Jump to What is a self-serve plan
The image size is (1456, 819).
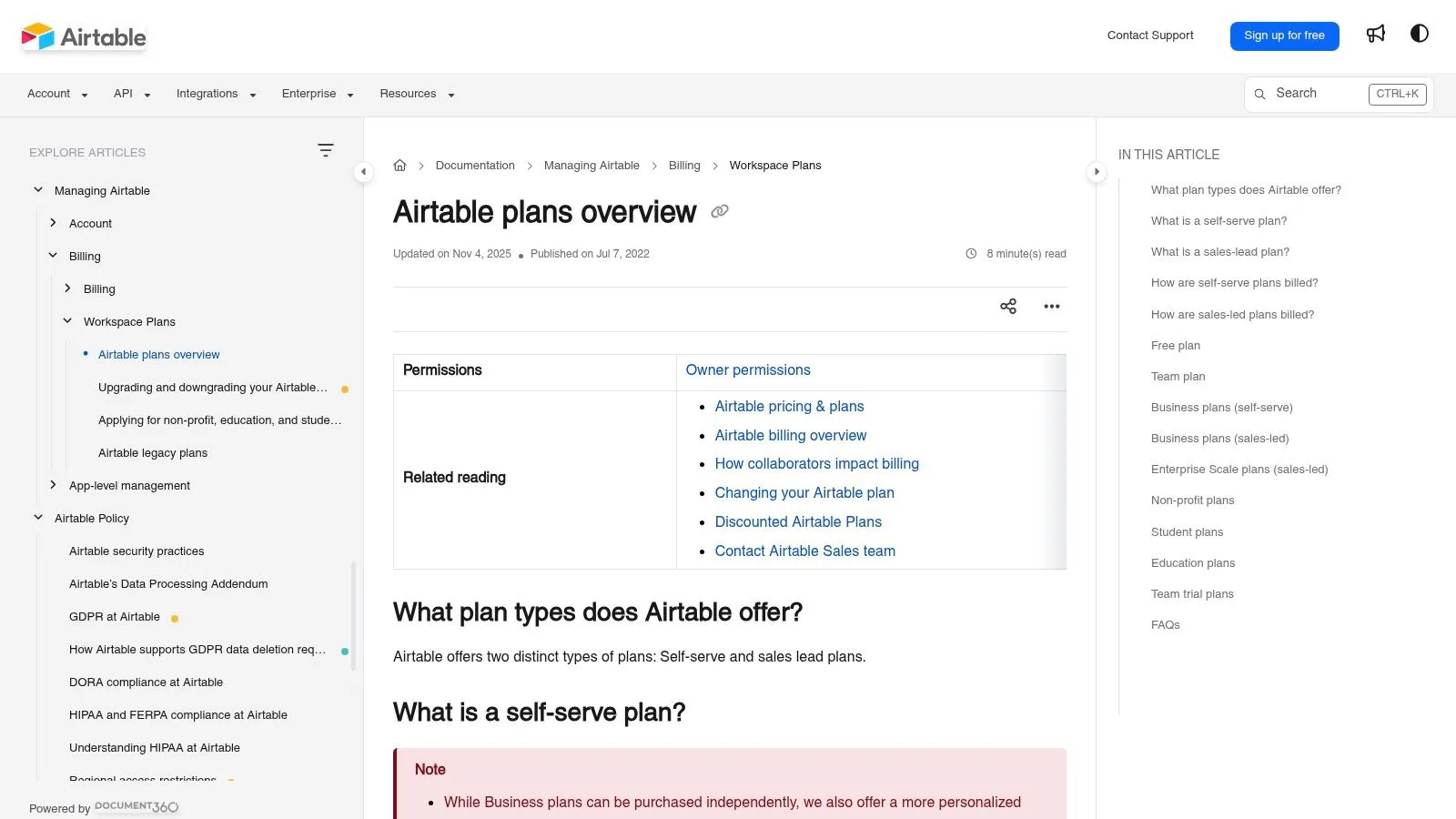tap(1218, 221)
